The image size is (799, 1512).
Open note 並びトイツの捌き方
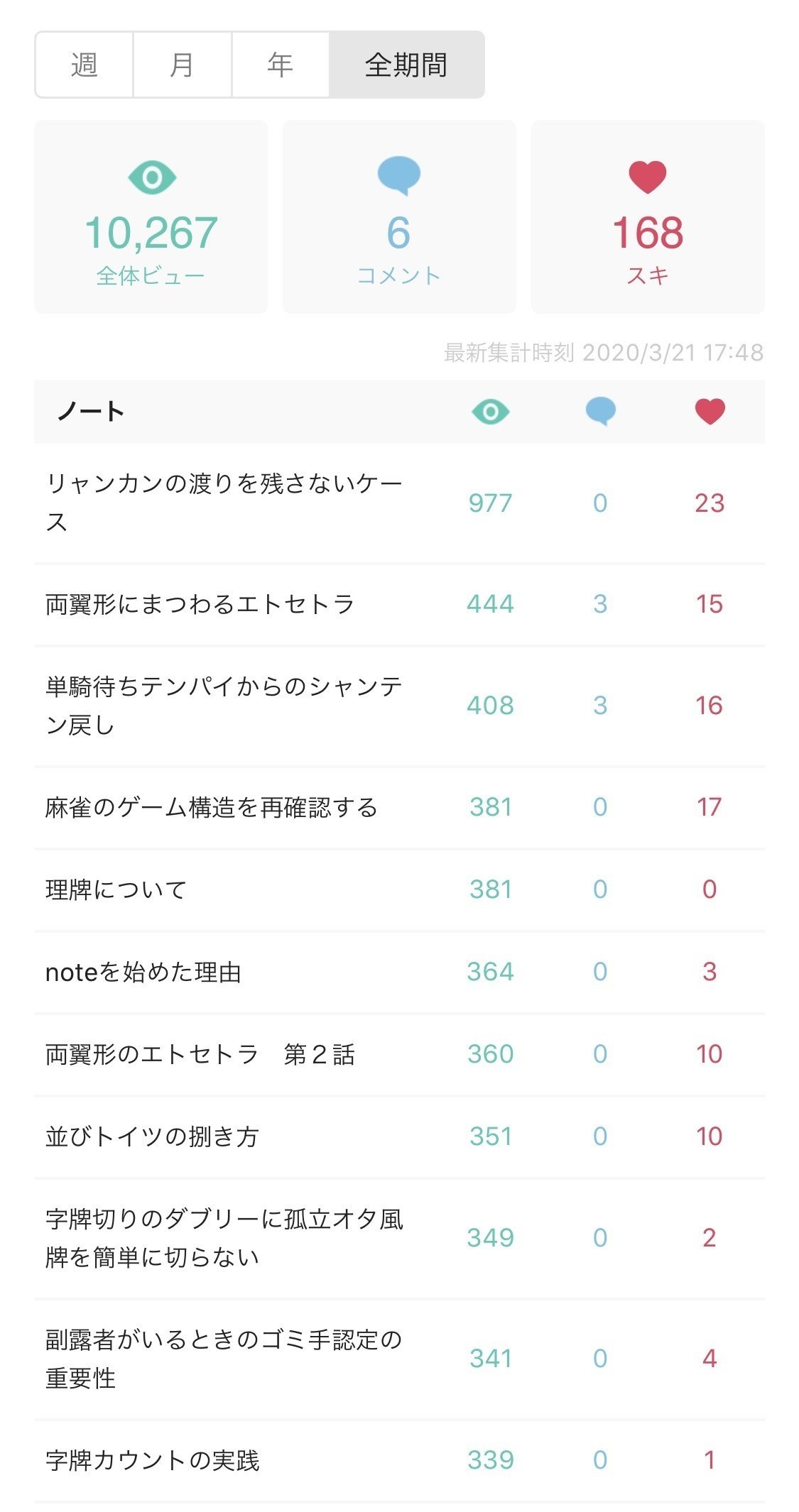pyautogui.click(x=152, y=1136)
